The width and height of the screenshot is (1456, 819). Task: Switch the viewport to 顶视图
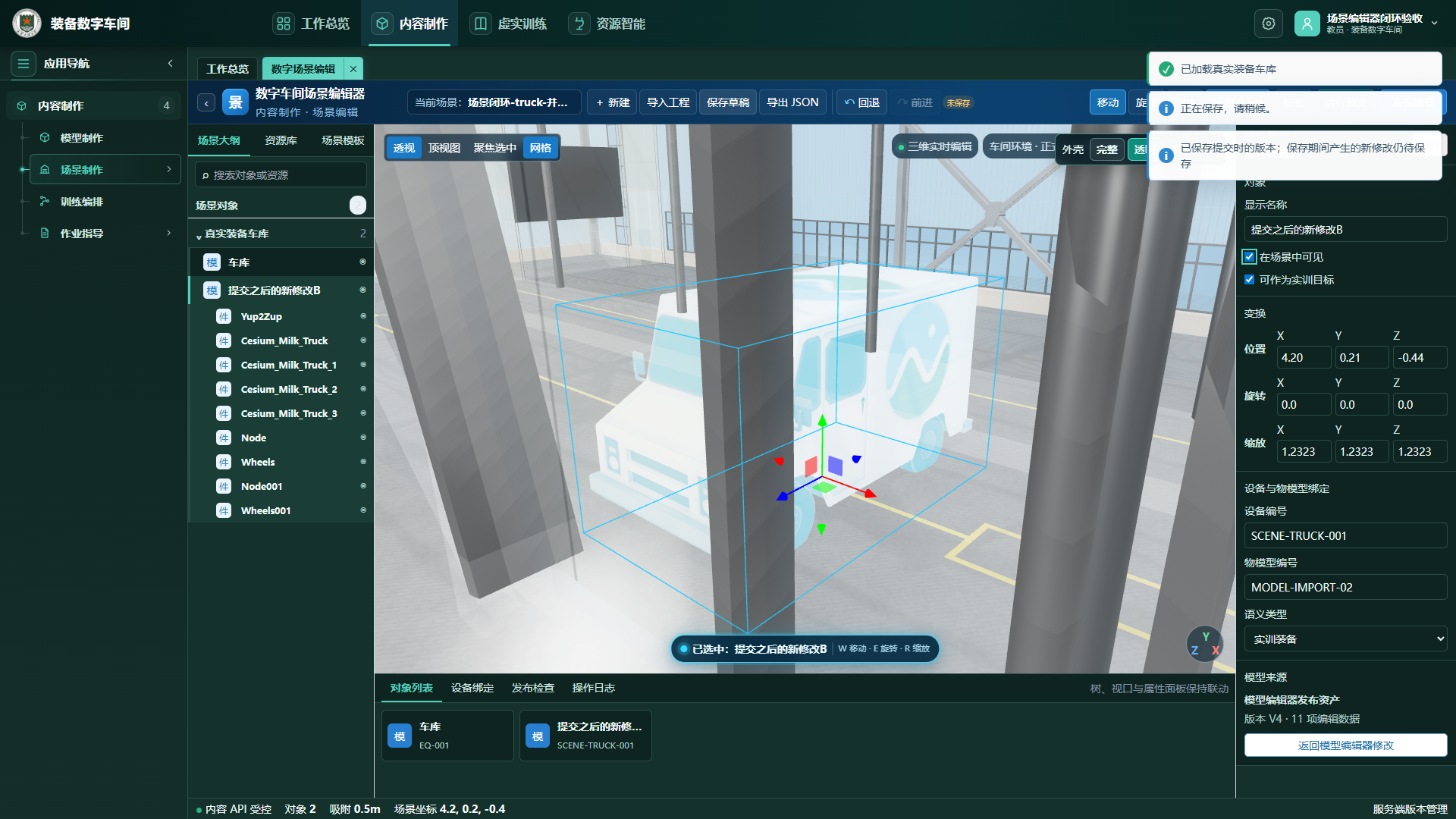tap(444, 148)
